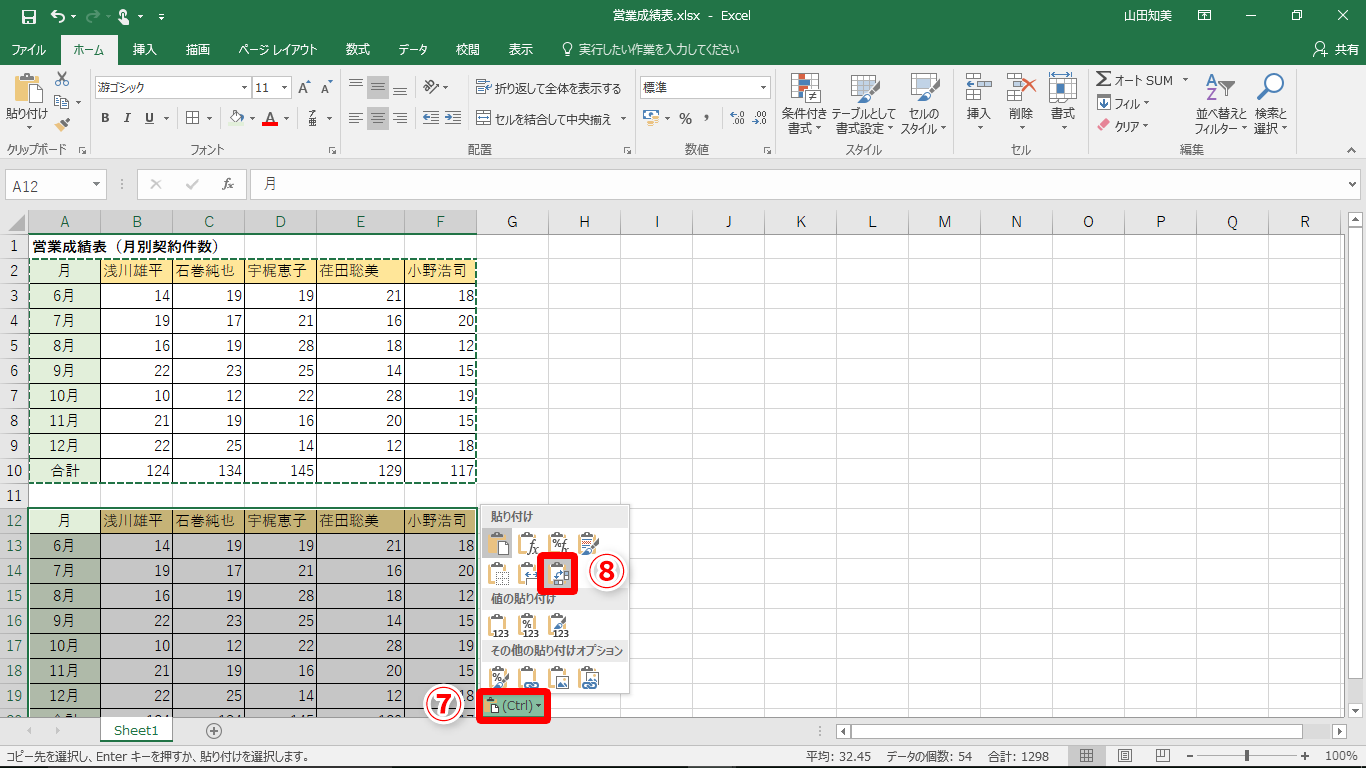Click the Insert Function fx button
Screen dimensions: 1366x768
(x=227, y=184)
